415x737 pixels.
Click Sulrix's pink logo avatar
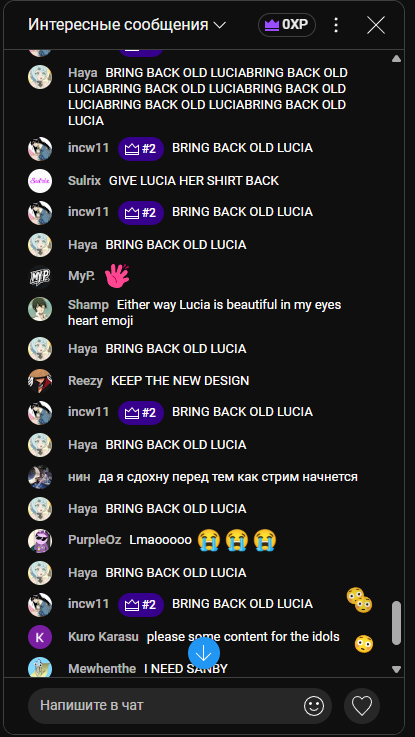pos(40,181)
